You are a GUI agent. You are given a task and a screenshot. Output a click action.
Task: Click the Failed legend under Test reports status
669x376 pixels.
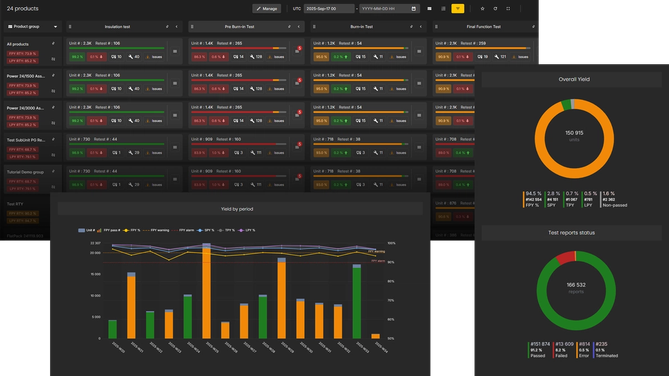[x=563, y=350]
